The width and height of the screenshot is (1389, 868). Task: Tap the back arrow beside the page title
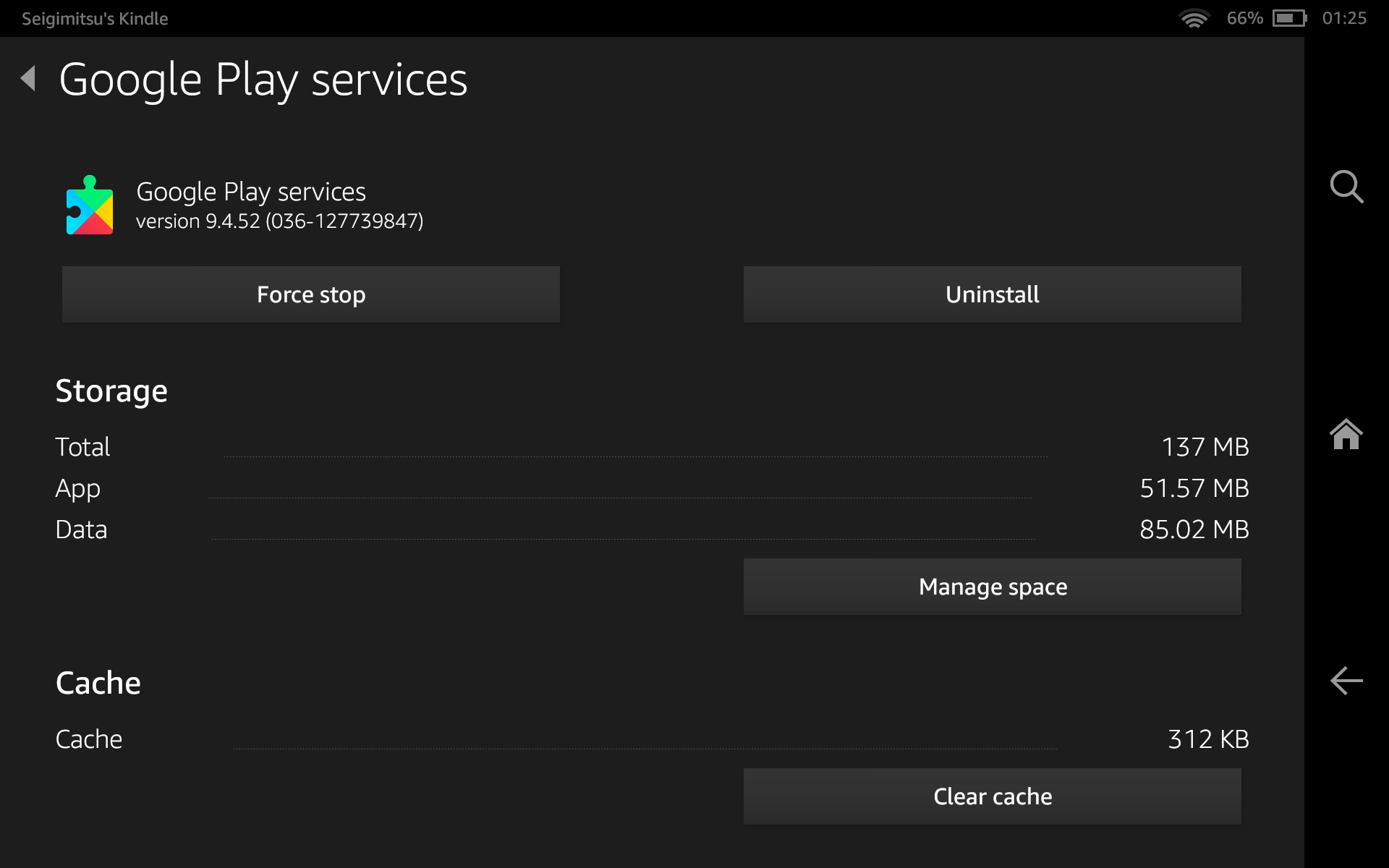pyautogui.click(x=29, y=78)
